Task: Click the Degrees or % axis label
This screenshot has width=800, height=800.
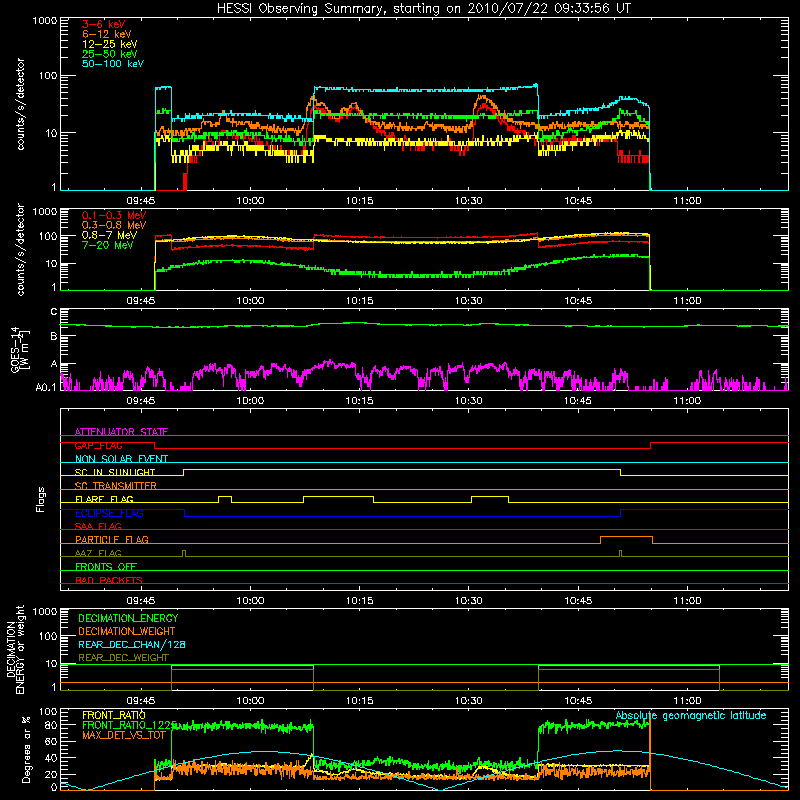Action: (x=26, y=749)
